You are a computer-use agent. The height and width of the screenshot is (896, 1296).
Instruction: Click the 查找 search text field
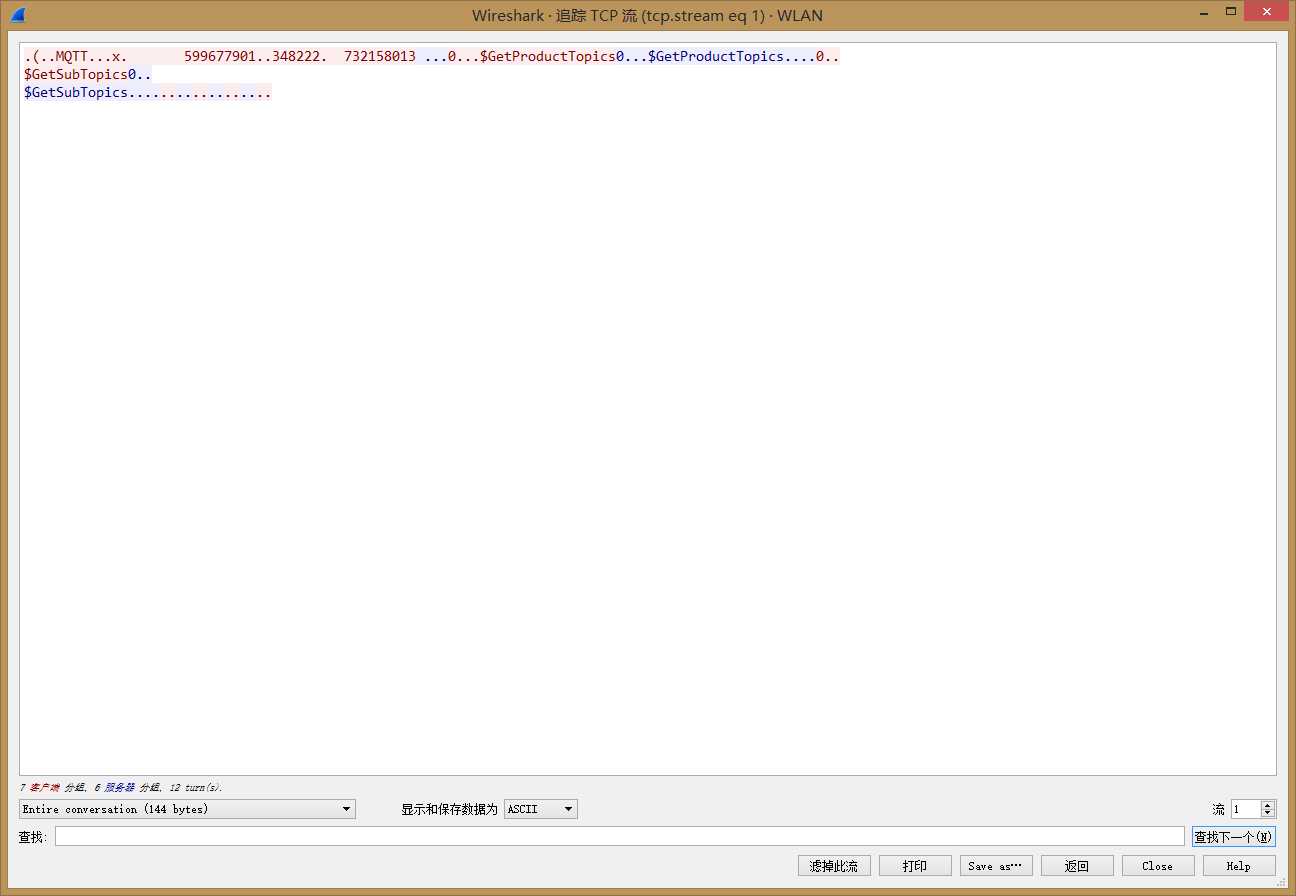click(x=620, y=836)
